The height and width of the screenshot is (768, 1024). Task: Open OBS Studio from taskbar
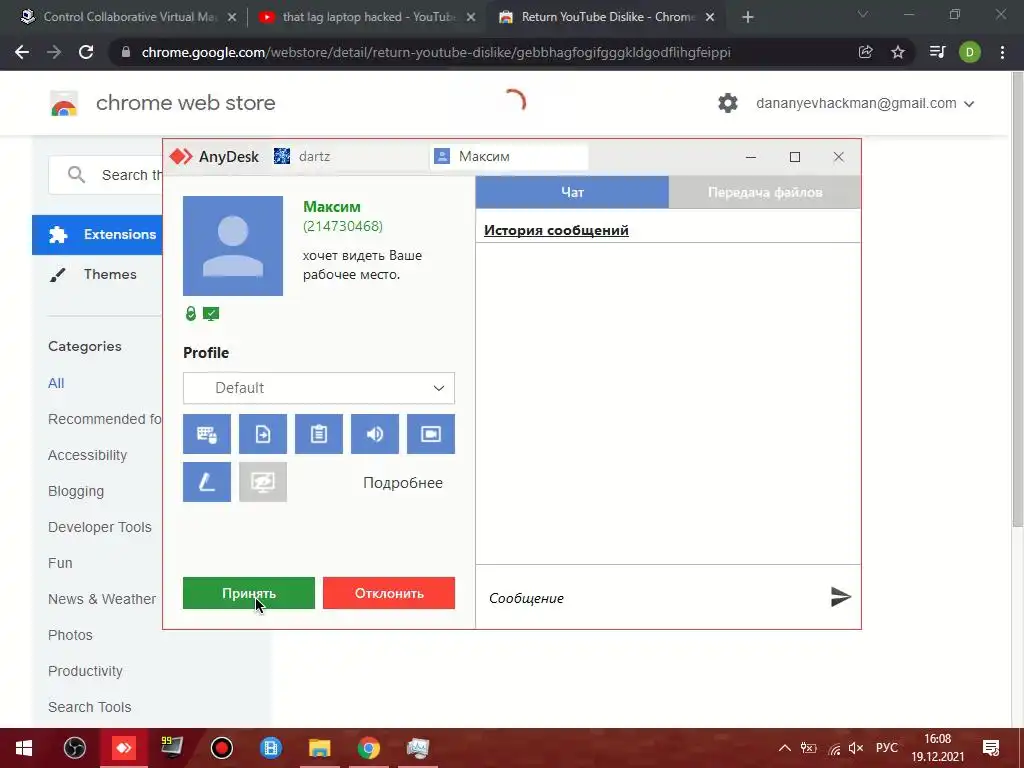pyautogui.click(x=74, y=748)
